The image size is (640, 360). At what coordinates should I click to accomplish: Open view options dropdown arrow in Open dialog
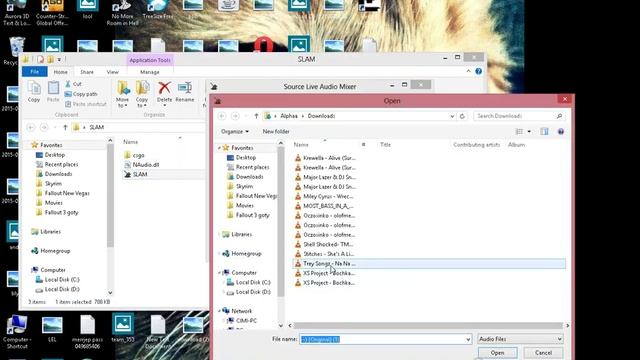(x=529, y=131)
